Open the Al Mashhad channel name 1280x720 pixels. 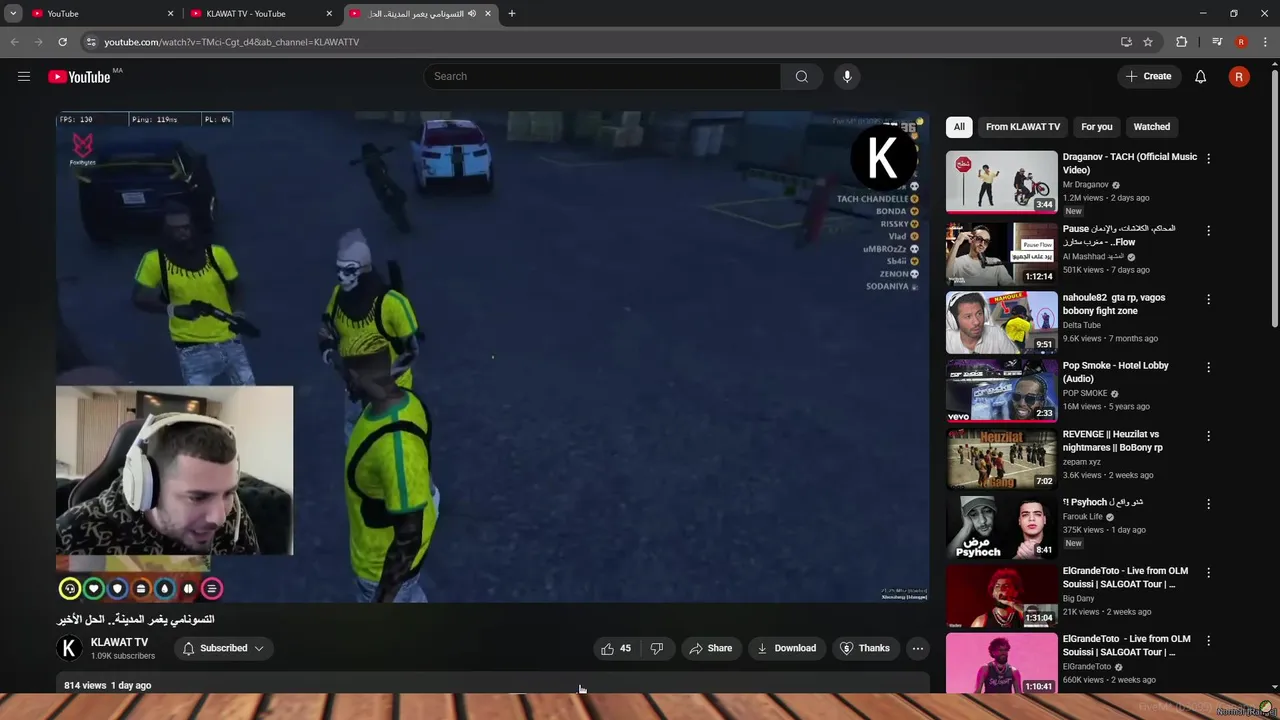coord(1093,257)
